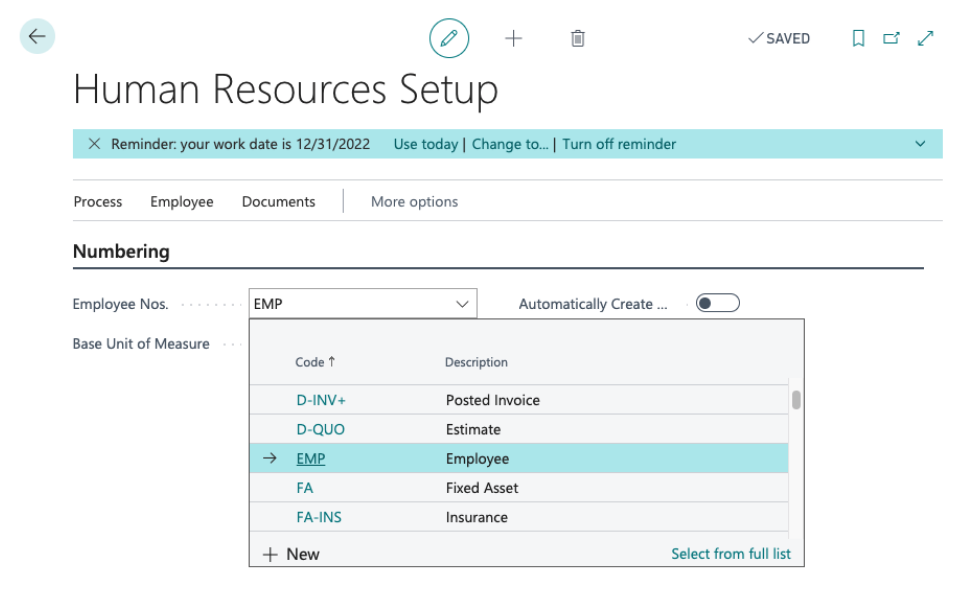Viewport: 971px width, 610px height.
Task: Click the Fixed Asset description
Action: coord(482,488)
